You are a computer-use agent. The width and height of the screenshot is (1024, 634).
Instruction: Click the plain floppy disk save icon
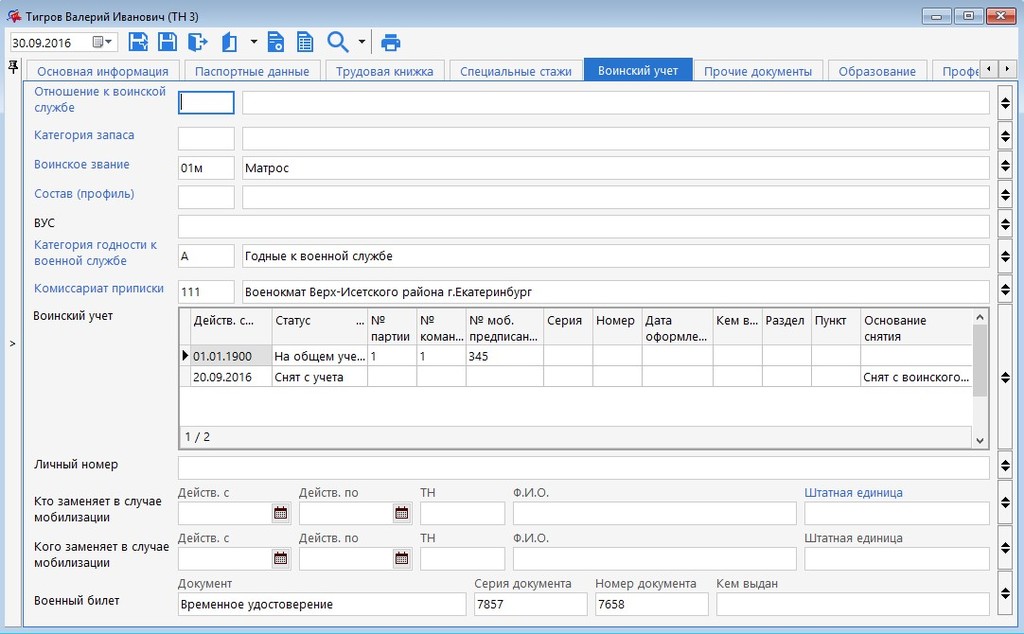click(x=167, y=42)
